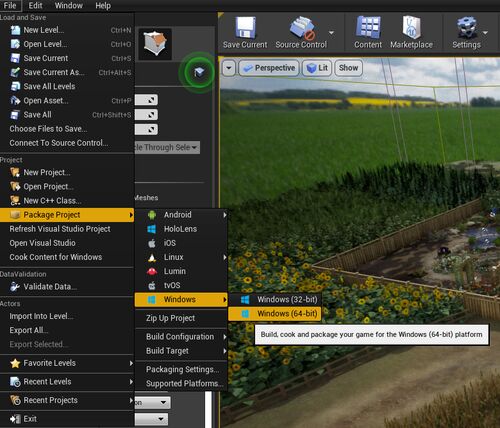Open the Window menu

(69, 6)
